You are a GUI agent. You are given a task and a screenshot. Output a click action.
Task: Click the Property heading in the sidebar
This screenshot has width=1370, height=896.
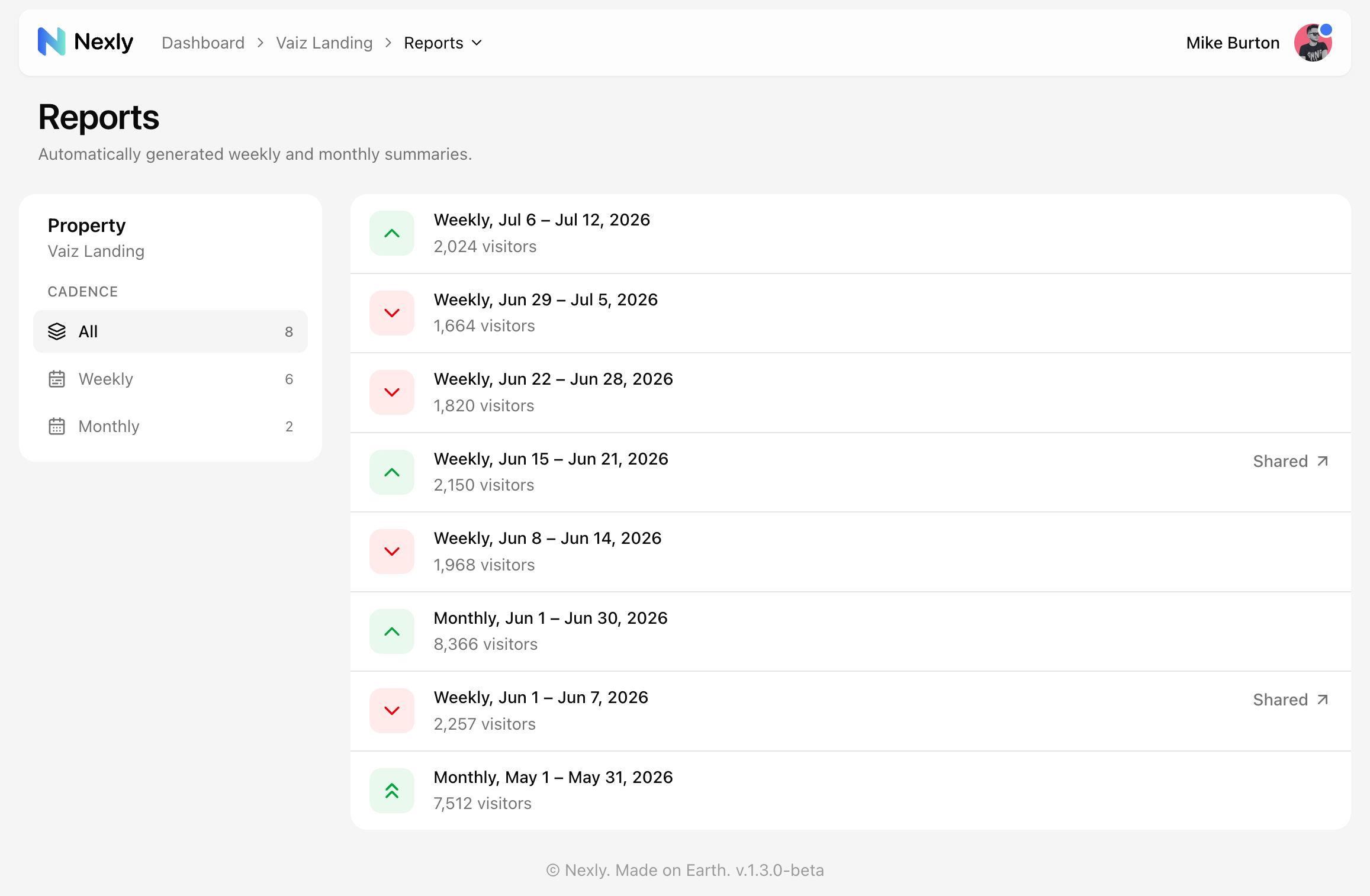coord(86,225)
